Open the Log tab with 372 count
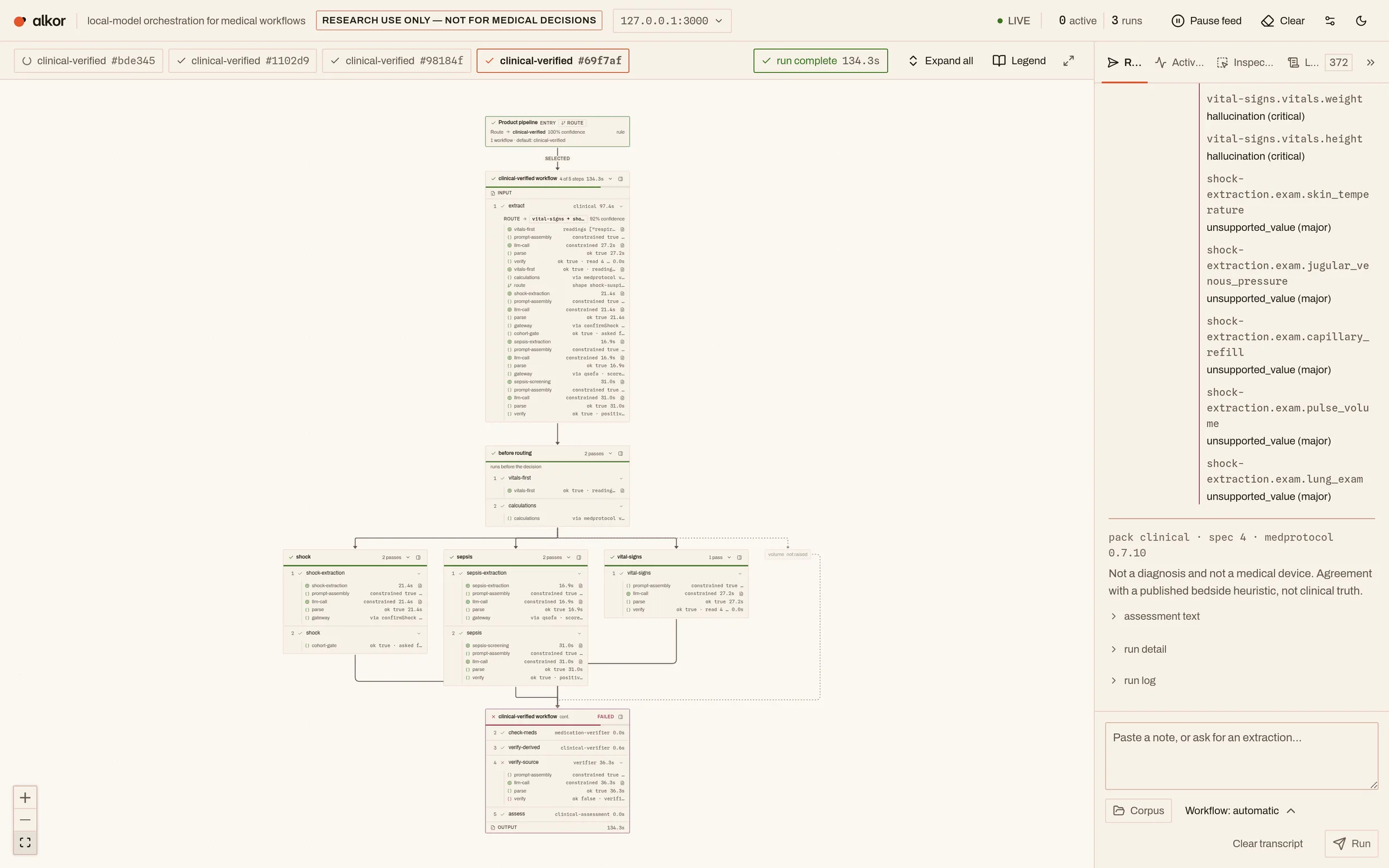 tap(1320, 63)
